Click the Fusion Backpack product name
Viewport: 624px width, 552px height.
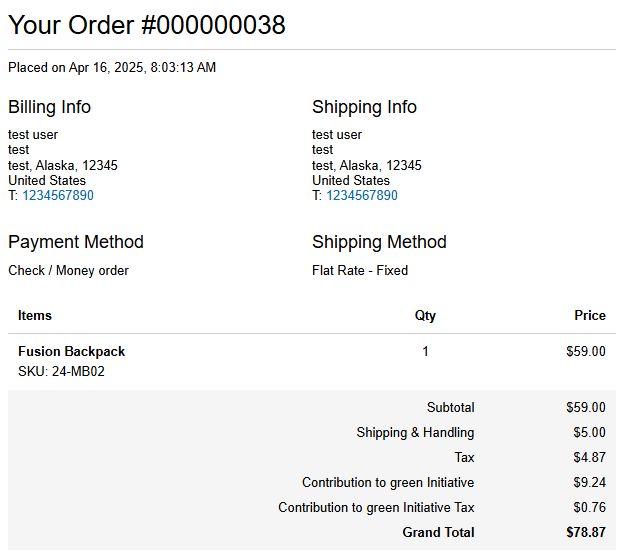click(72, 352)
